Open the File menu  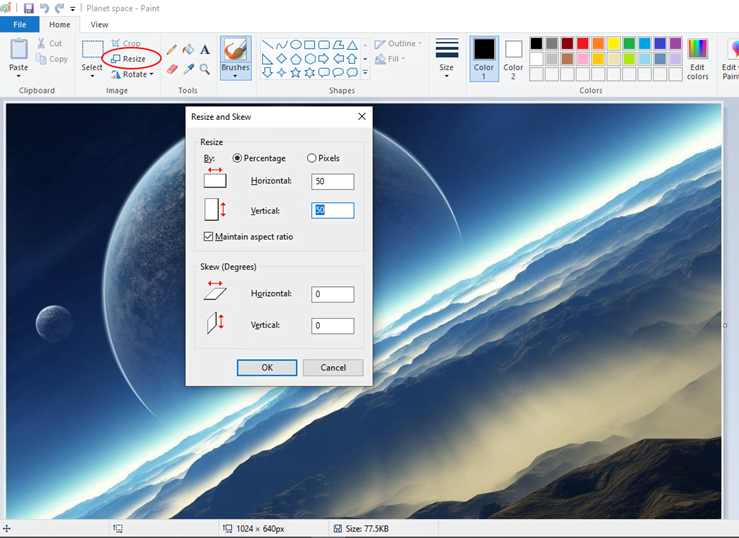pyautogui.click(x=19, y=24)
